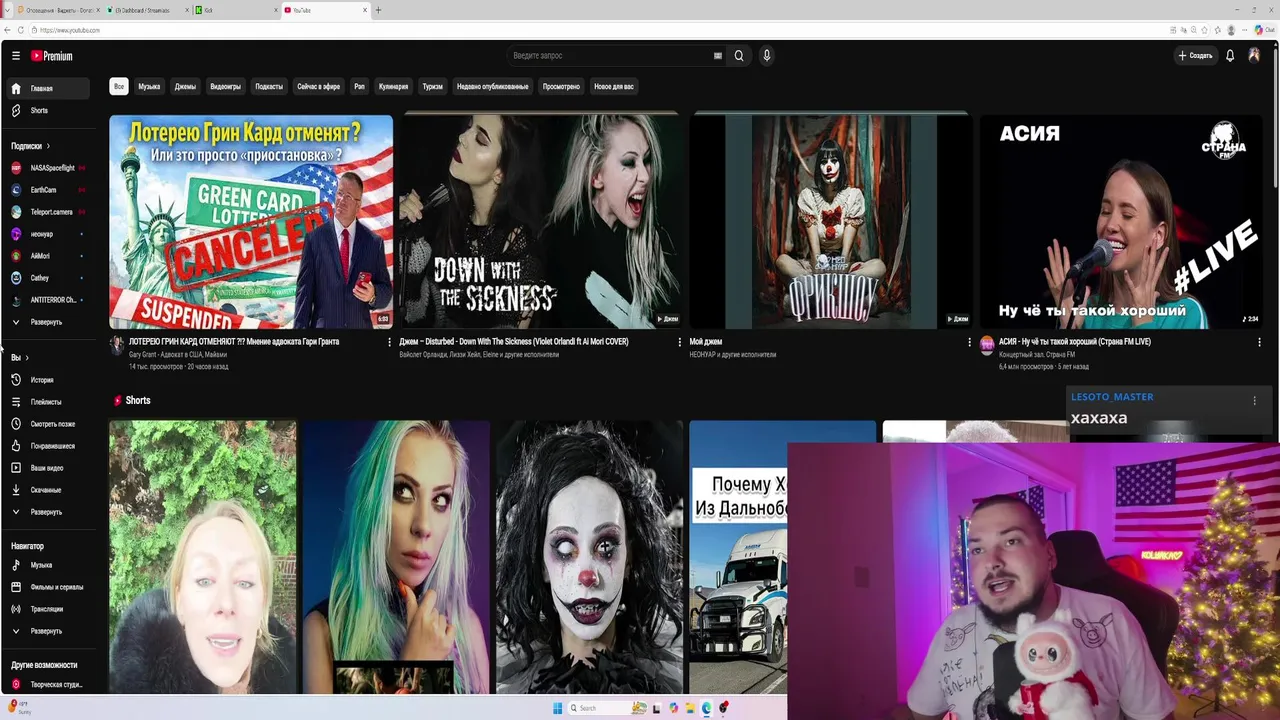Select the Подкасты filter chip
The height and width of the screenshot is (720, 1280).
point(269,87)
